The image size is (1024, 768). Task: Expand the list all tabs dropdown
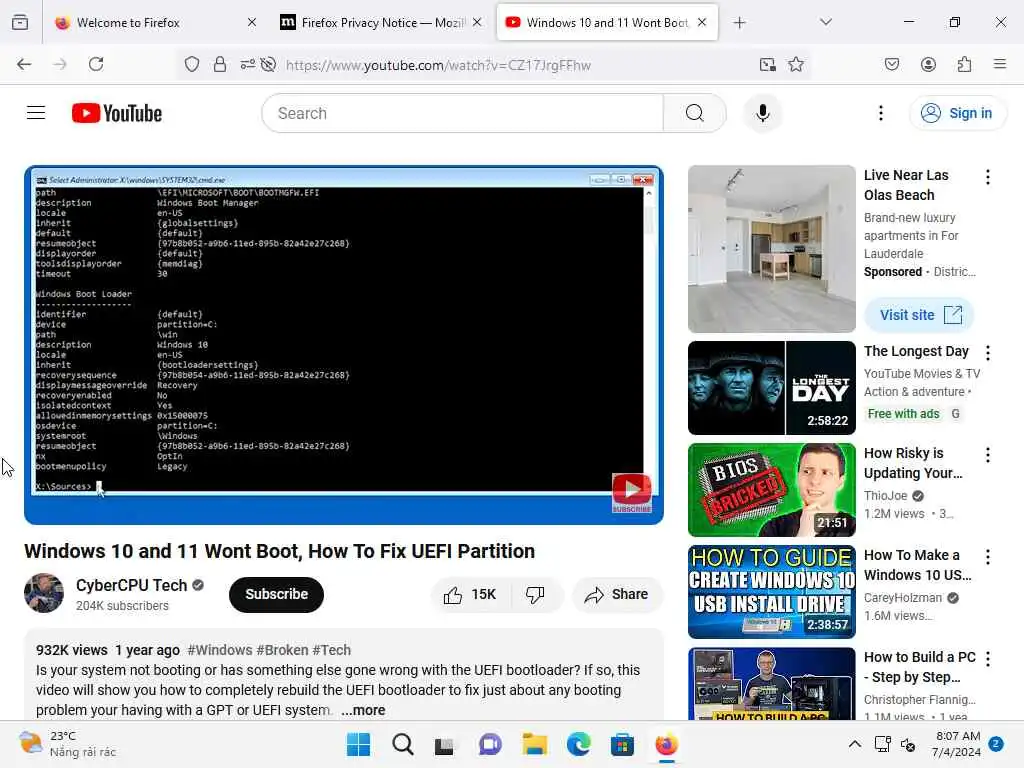tap(826, 23)
